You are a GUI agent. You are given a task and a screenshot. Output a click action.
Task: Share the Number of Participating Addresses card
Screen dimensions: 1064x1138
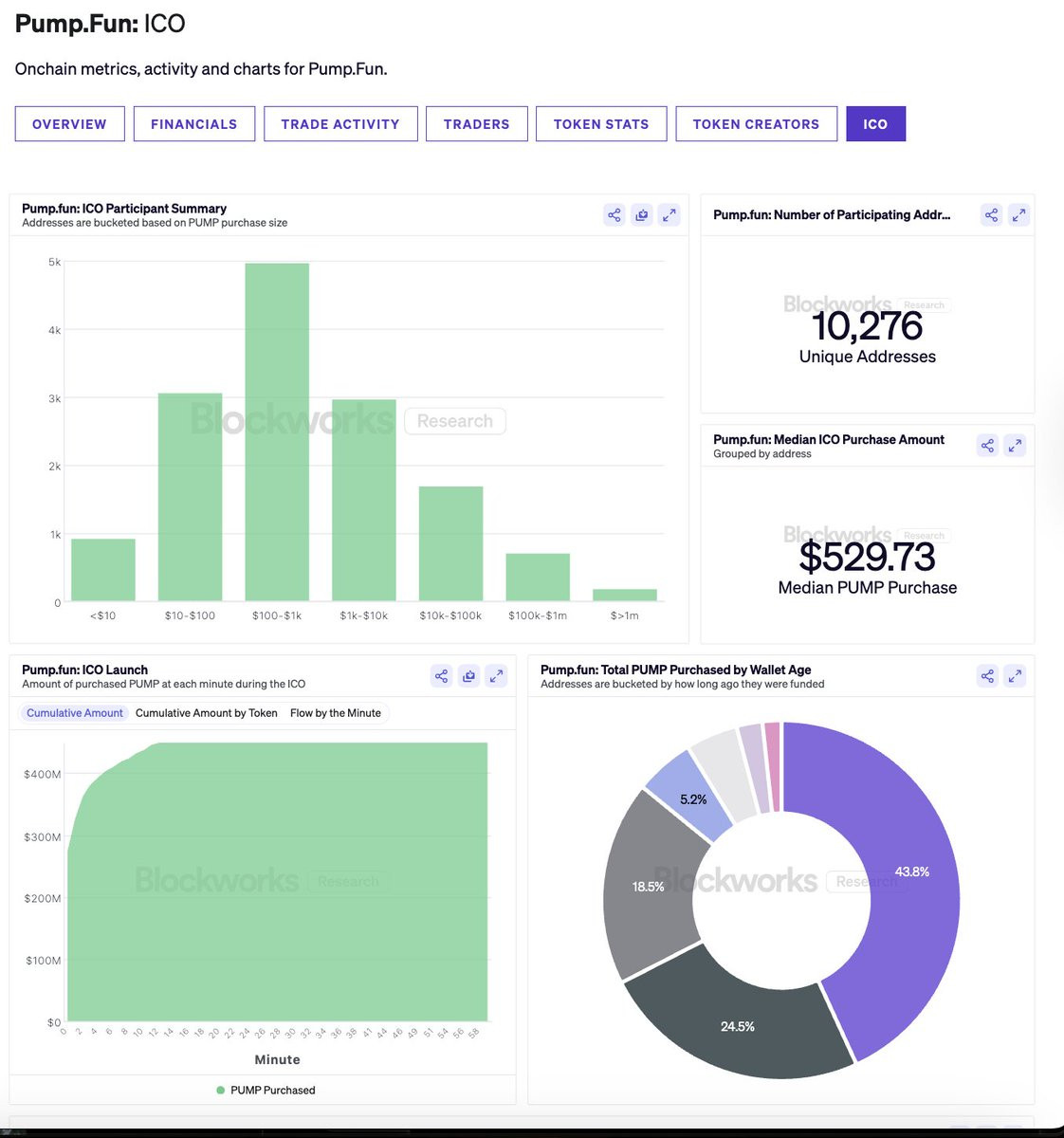click(991, 215)
